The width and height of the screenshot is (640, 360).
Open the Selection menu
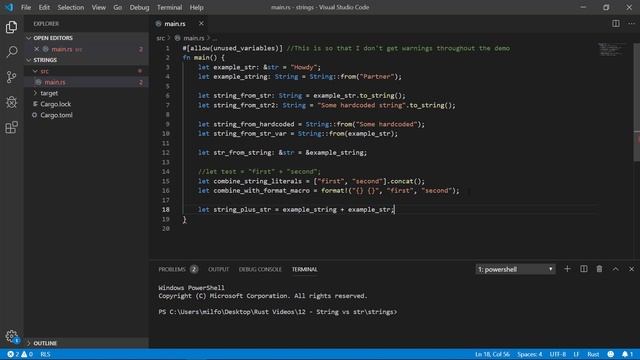tap(71, 7)
